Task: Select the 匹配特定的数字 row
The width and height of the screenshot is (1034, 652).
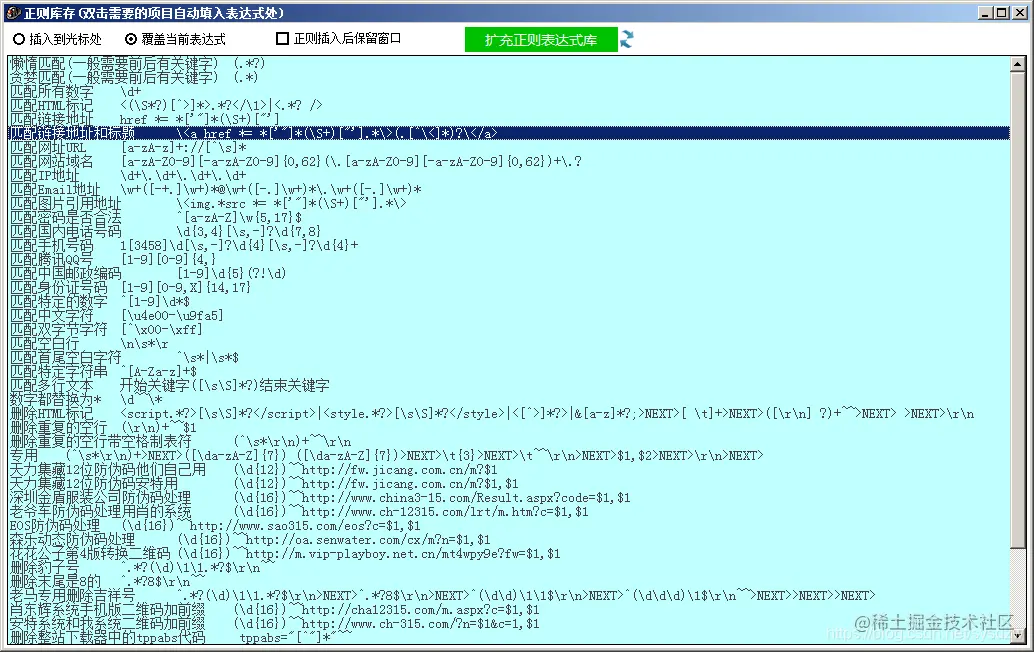Action: pos(509,301)
